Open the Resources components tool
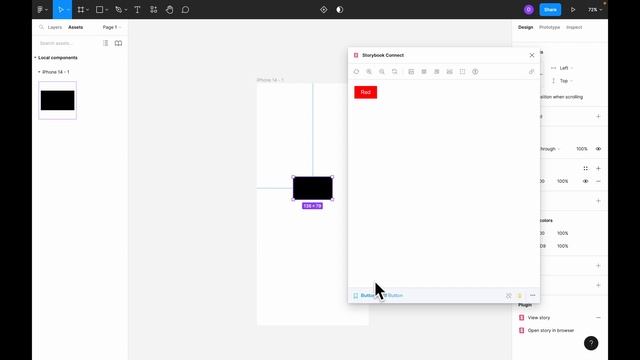 (153, 9)
